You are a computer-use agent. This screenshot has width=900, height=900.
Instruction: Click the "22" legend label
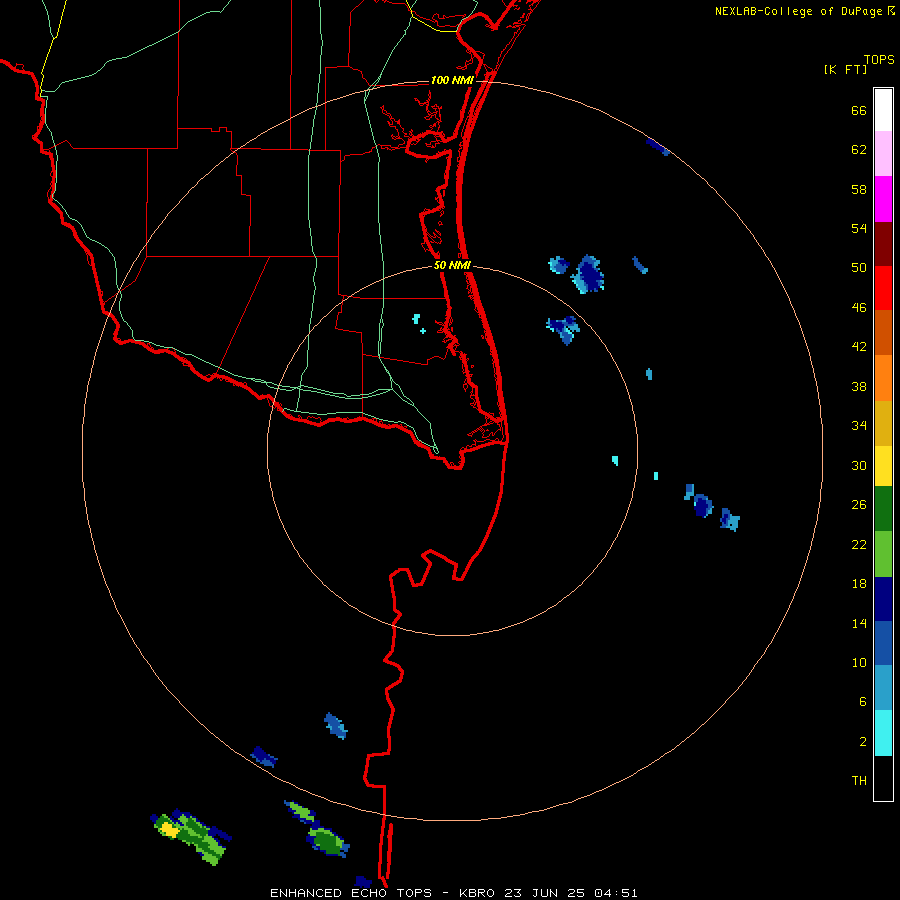(859, 544)
